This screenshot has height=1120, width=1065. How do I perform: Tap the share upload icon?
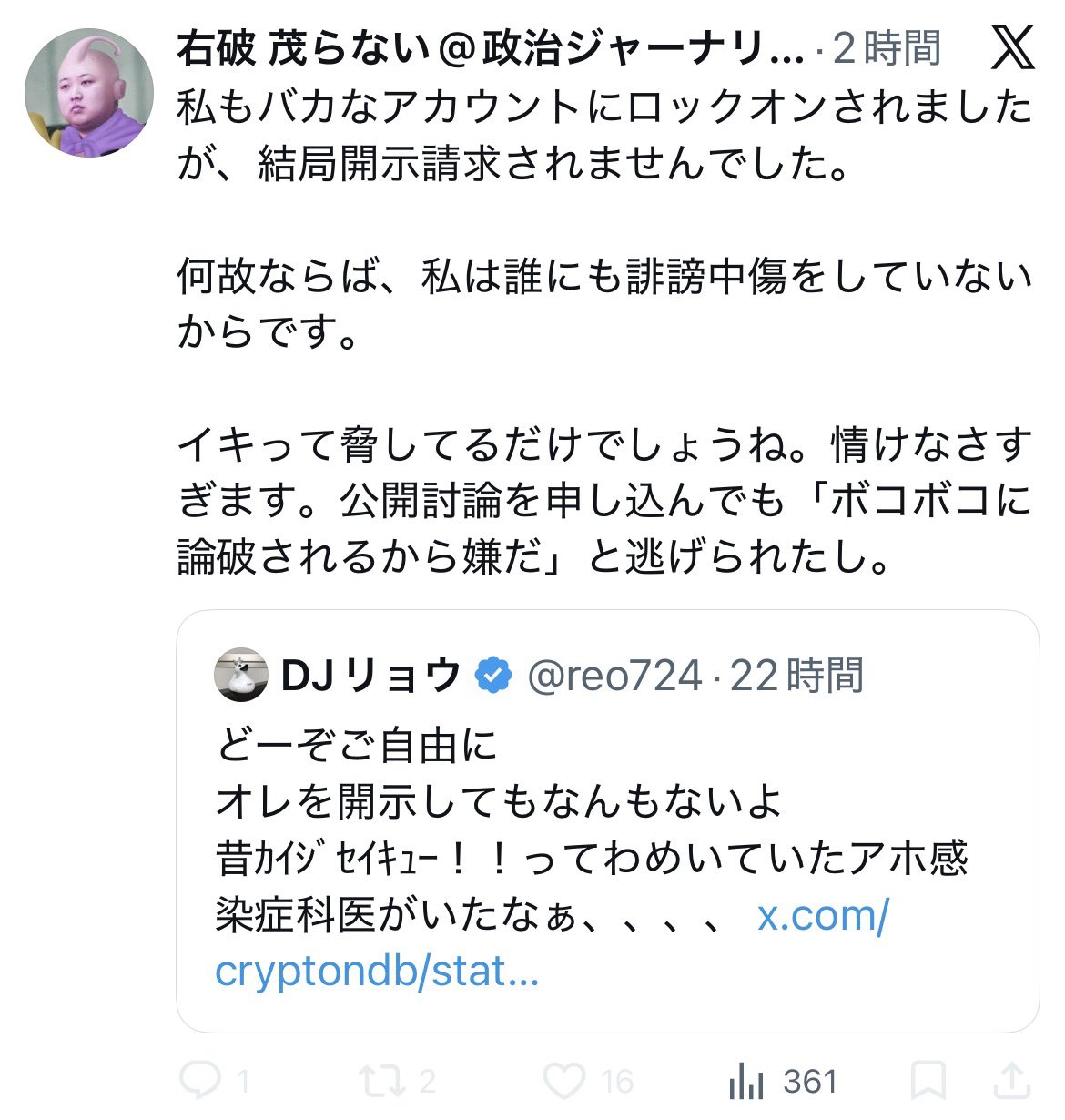tap(1012, 1081)
